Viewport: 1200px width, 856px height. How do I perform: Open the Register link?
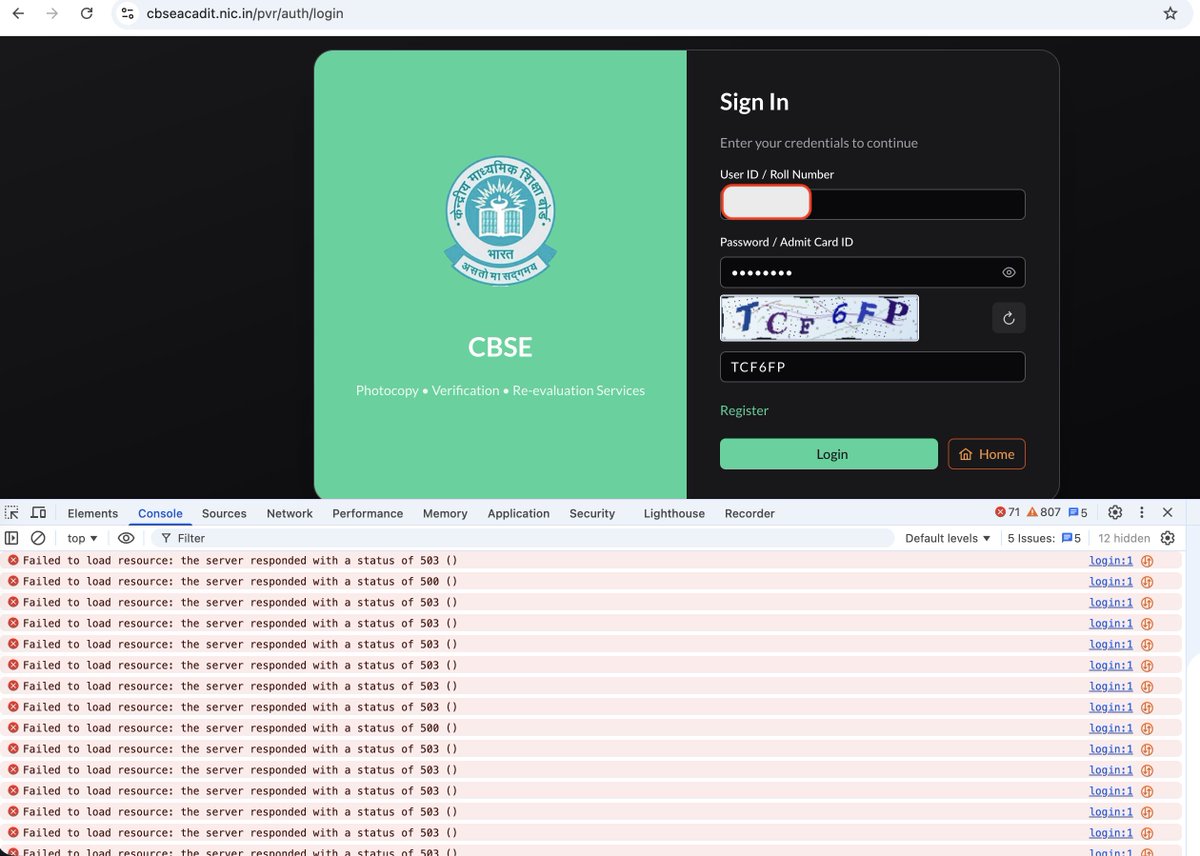coord(744,410)
